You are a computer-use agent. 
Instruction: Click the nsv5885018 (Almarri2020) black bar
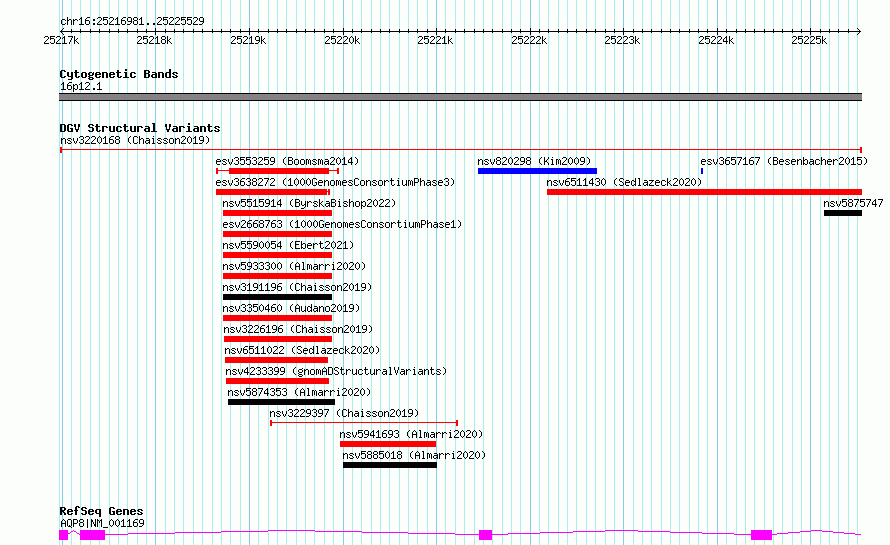click(390, 465)
